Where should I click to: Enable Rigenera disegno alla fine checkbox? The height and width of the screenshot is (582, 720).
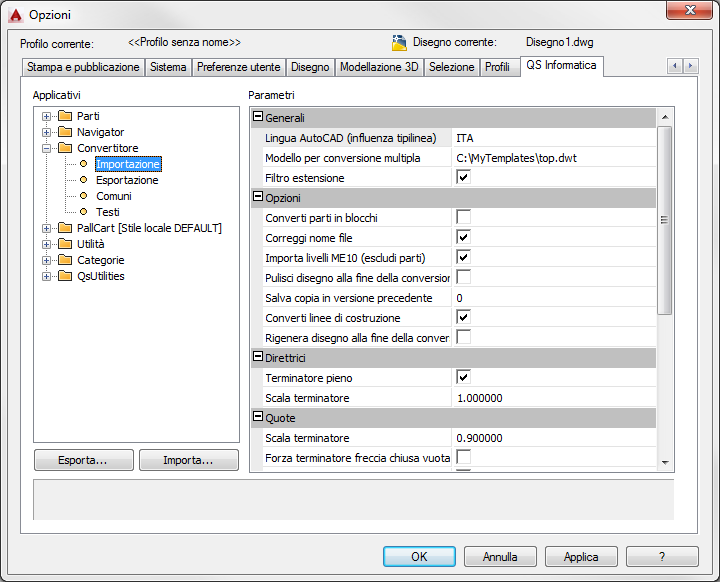pos(463,337)
